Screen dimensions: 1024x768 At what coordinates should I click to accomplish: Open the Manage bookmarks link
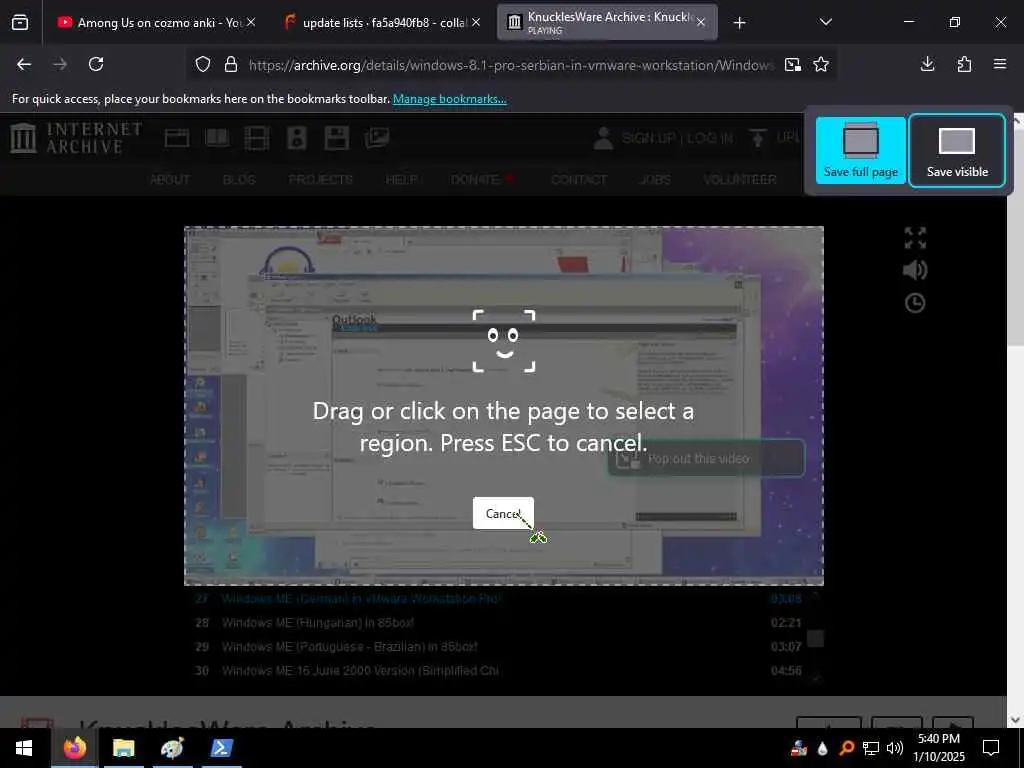pos(449,99)
